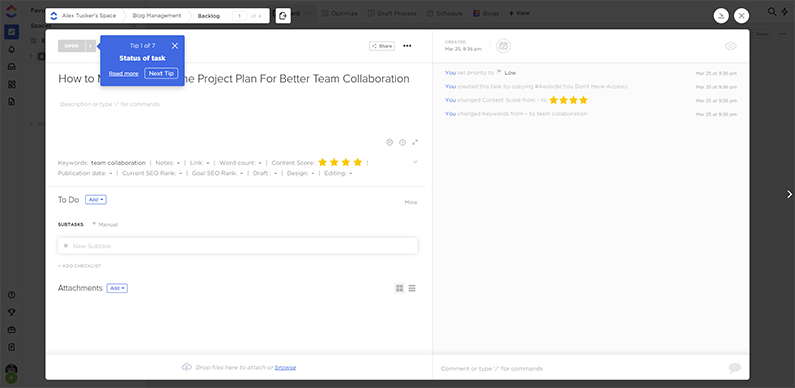Open the dashboards grid icon in sidebar

tap(12, 84)
